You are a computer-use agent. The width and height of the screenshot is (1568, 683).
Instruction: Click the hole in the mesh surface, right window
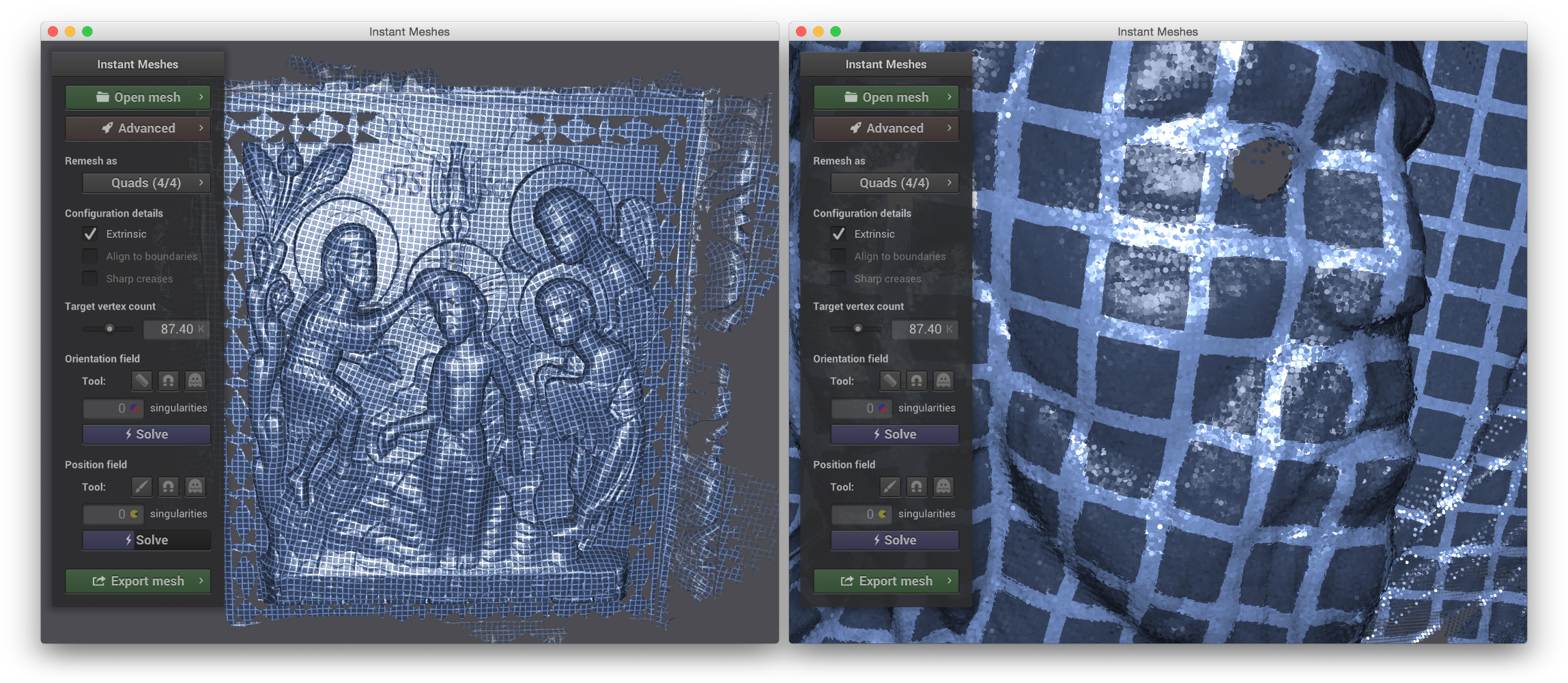tap(1262, 168)
